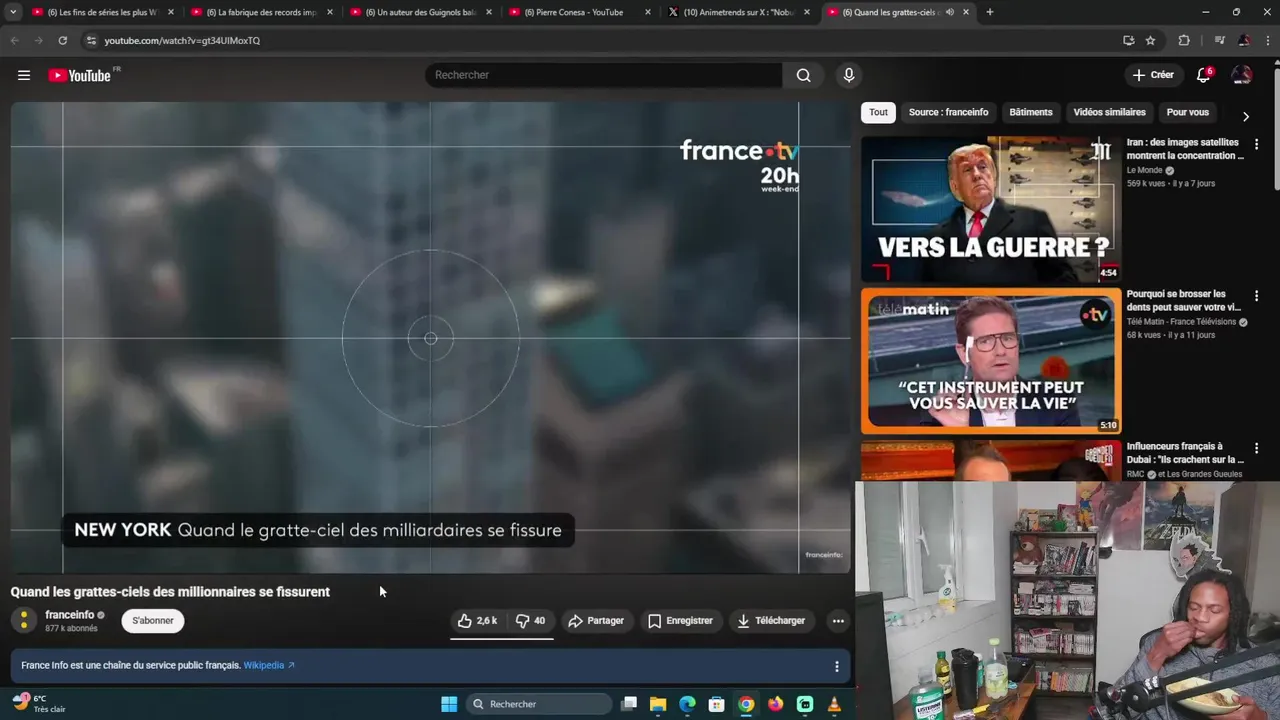Viewport: 1280px width, 720px height.
Task: Download video with Télécharger button
Action: pos(771,621)
